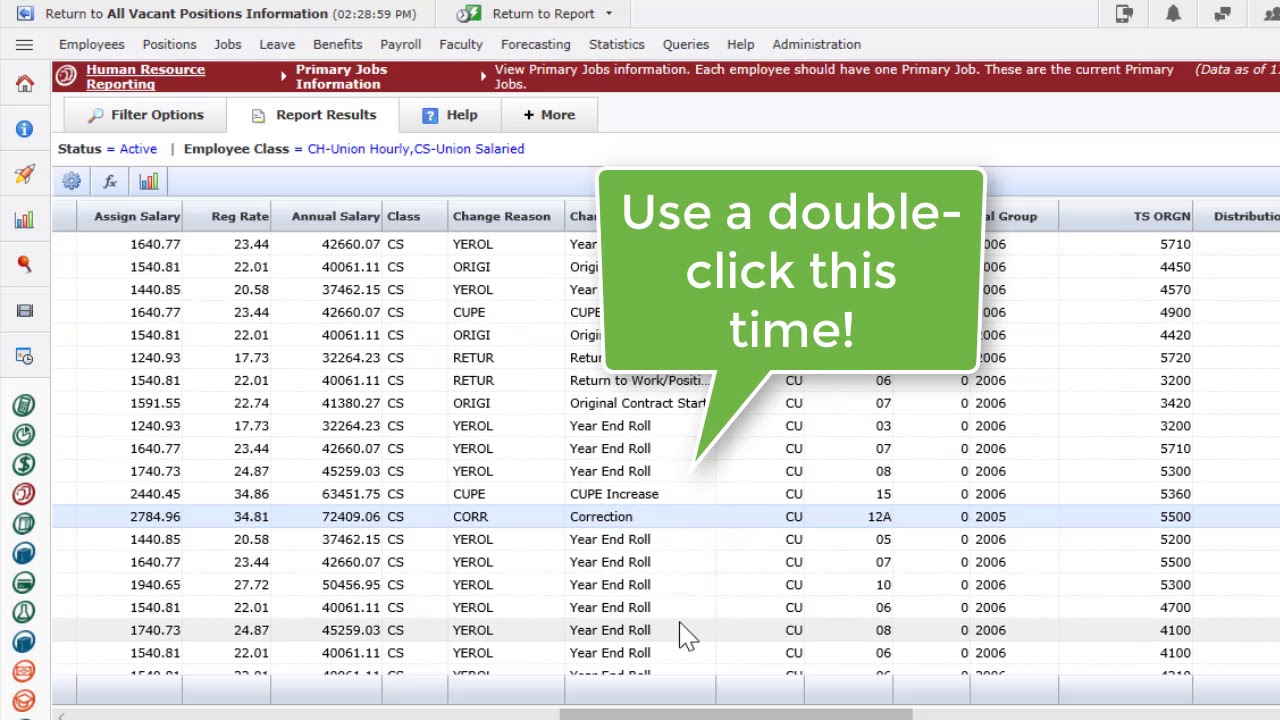Screen dimensions: 1280x720
Task: Open the Administration menu
Action: coord(817,44)
